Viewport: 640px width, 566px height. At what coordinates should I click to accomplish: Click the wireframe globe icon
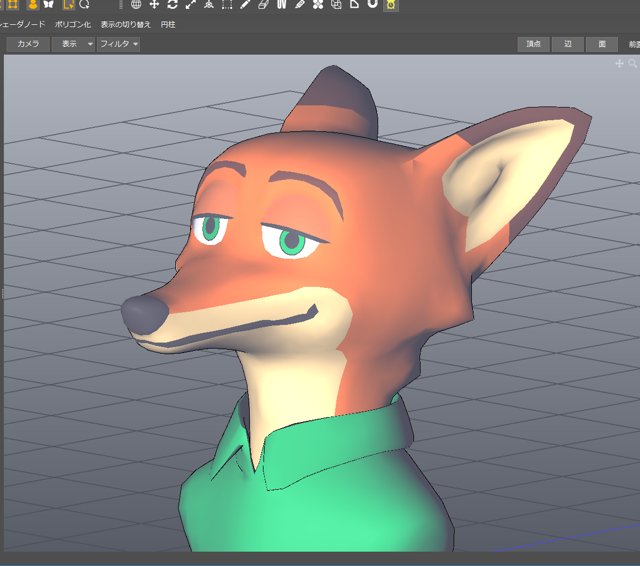[x=136, y=4]
